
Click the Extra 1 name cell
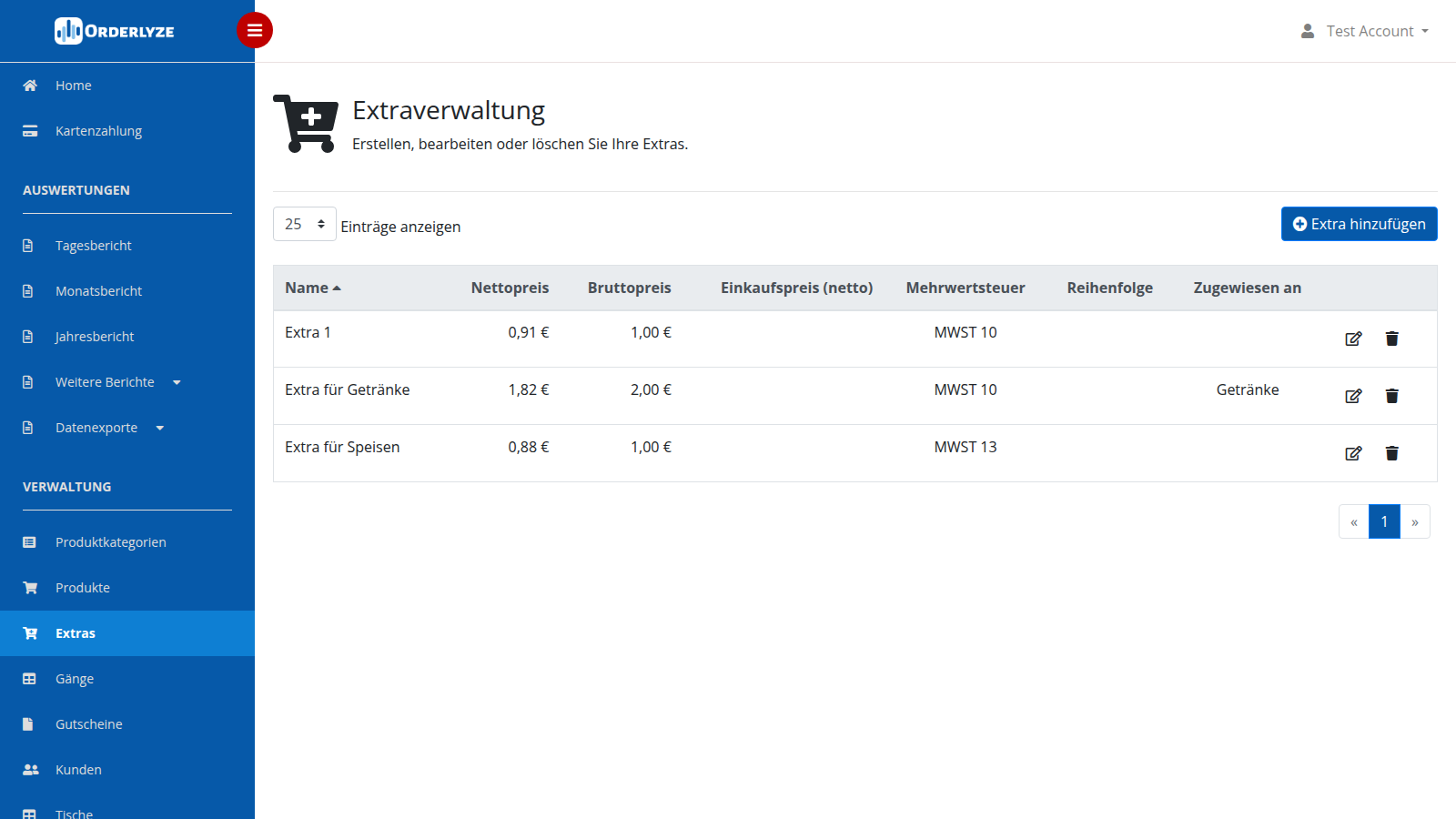(308, 332)
